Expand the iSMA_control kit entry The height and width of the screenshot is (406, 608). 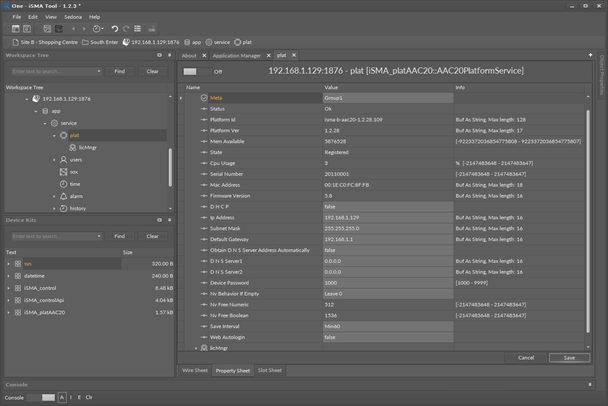coord(10,288)
